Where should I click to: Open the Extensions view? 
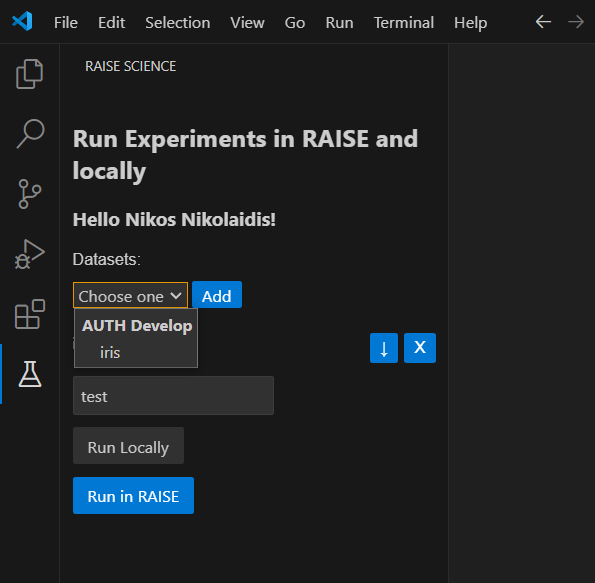[x=30, y=314]
